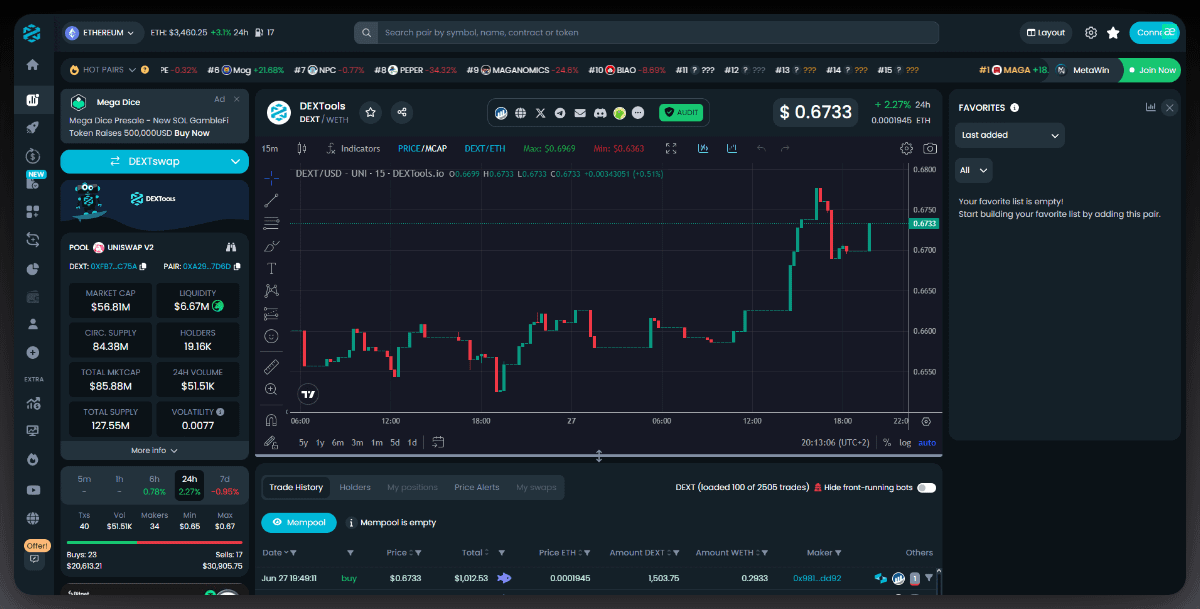Screen dimensions: 1200x609
Task: Copy the DEXT contract address
Action: coord(143,267)
